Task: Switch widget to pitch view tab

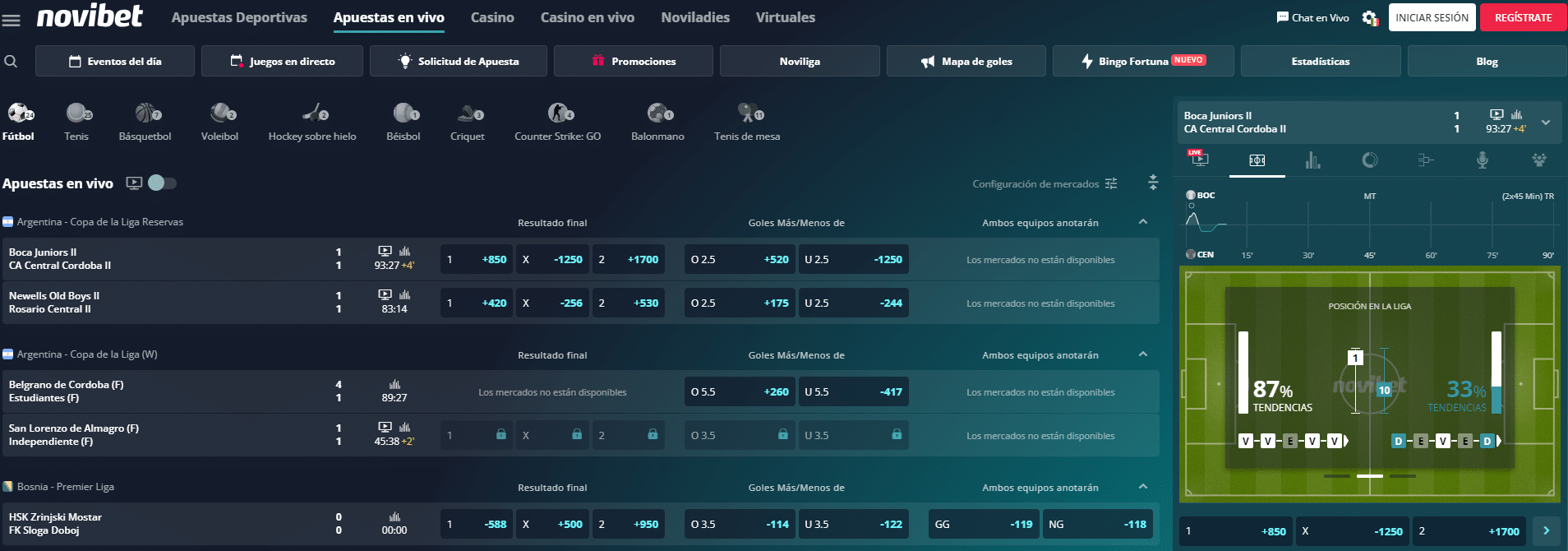Action: tap(1257, 160)
